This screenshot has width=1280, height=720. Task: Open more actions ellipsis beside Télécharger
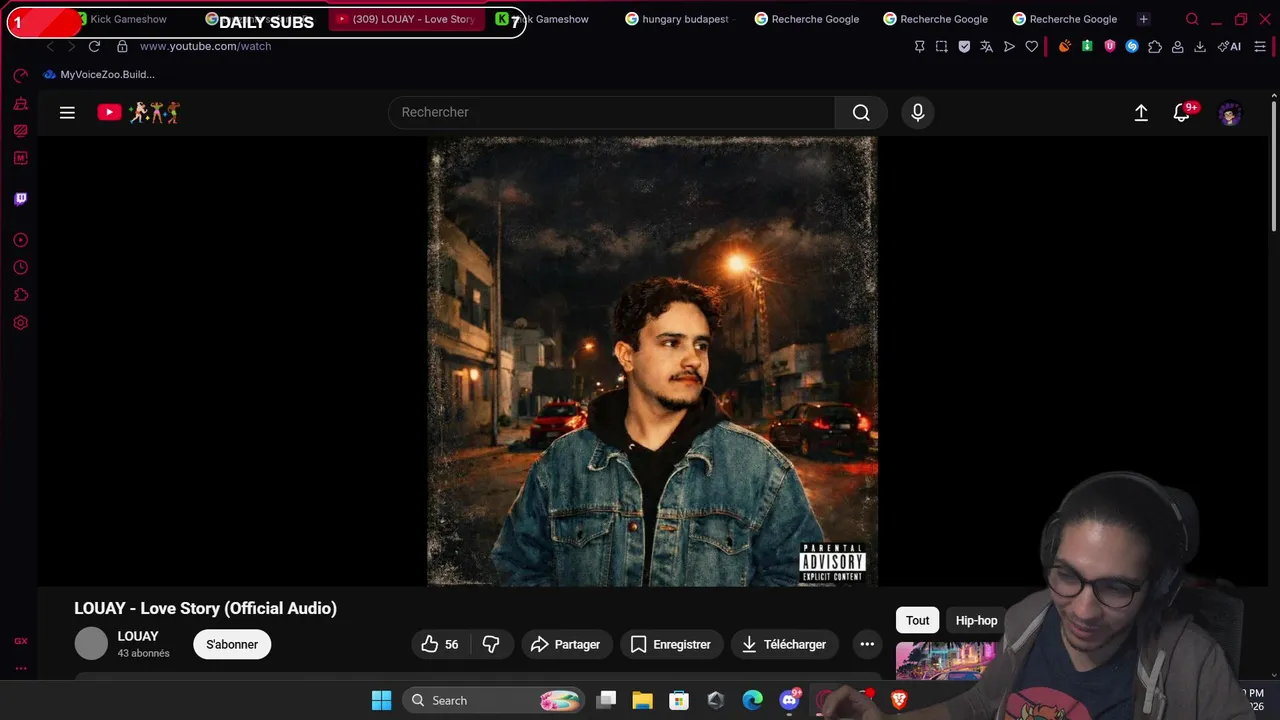867,644
